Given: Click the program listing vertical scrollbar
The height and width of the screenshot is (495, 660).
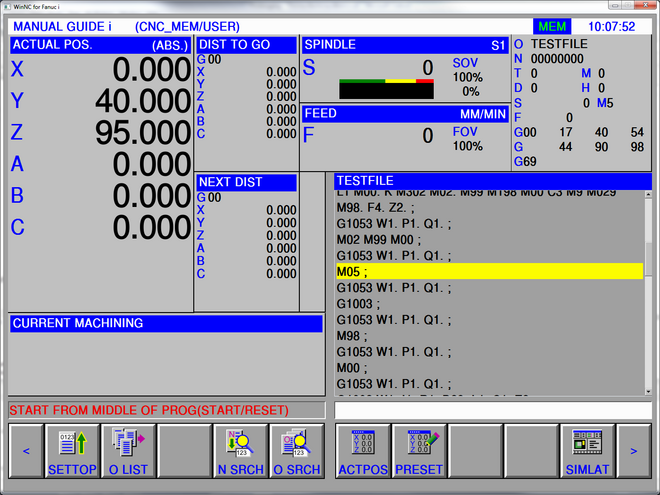Looking at the screenshot, I should (x=649, y=290).
